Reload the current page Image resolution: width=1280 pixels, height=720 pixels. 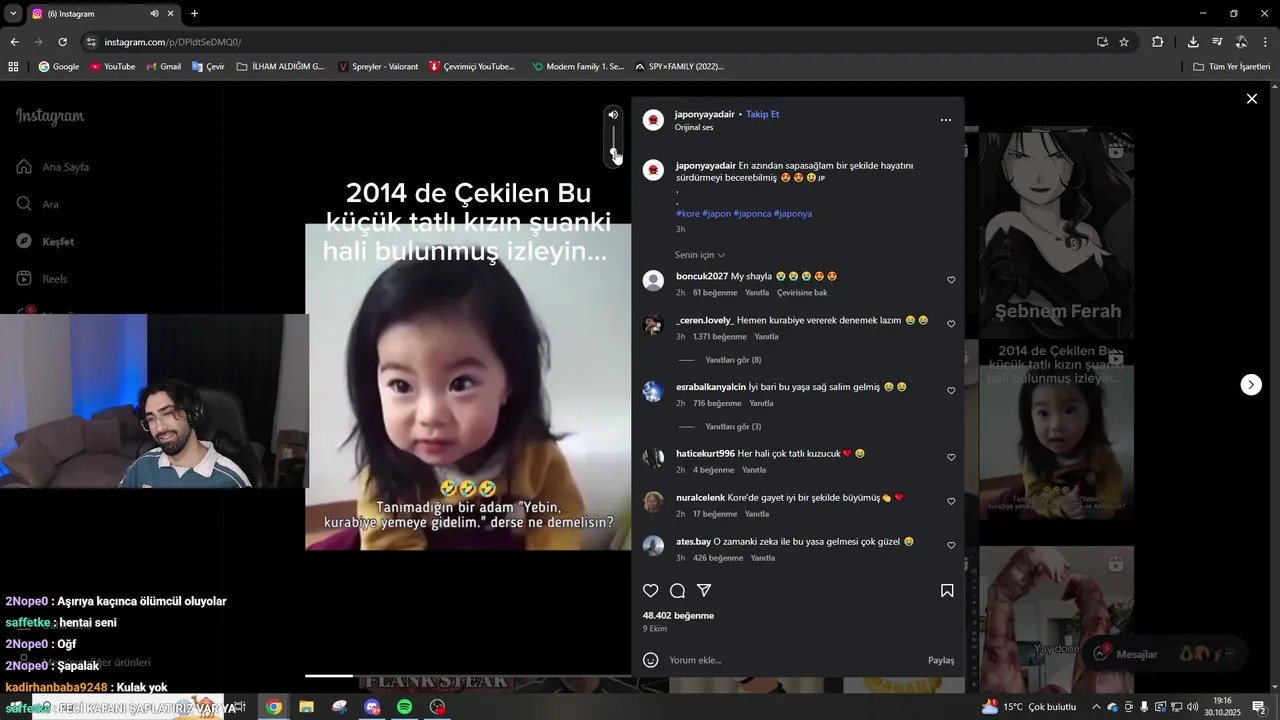(62, 42)
